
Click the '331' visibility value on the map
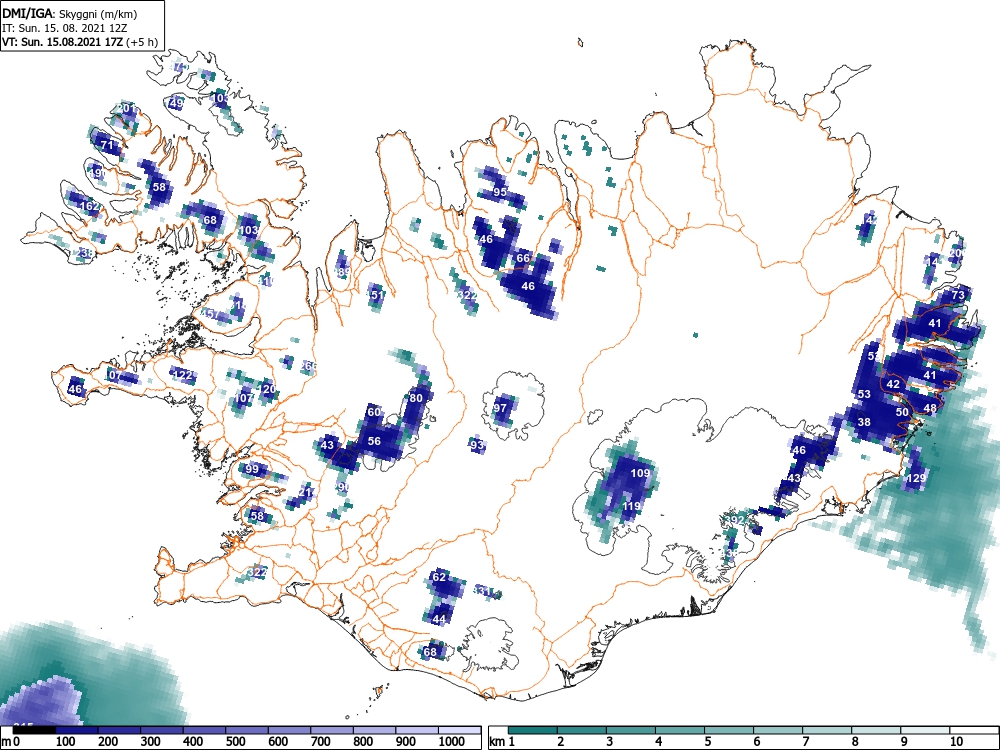483,592
